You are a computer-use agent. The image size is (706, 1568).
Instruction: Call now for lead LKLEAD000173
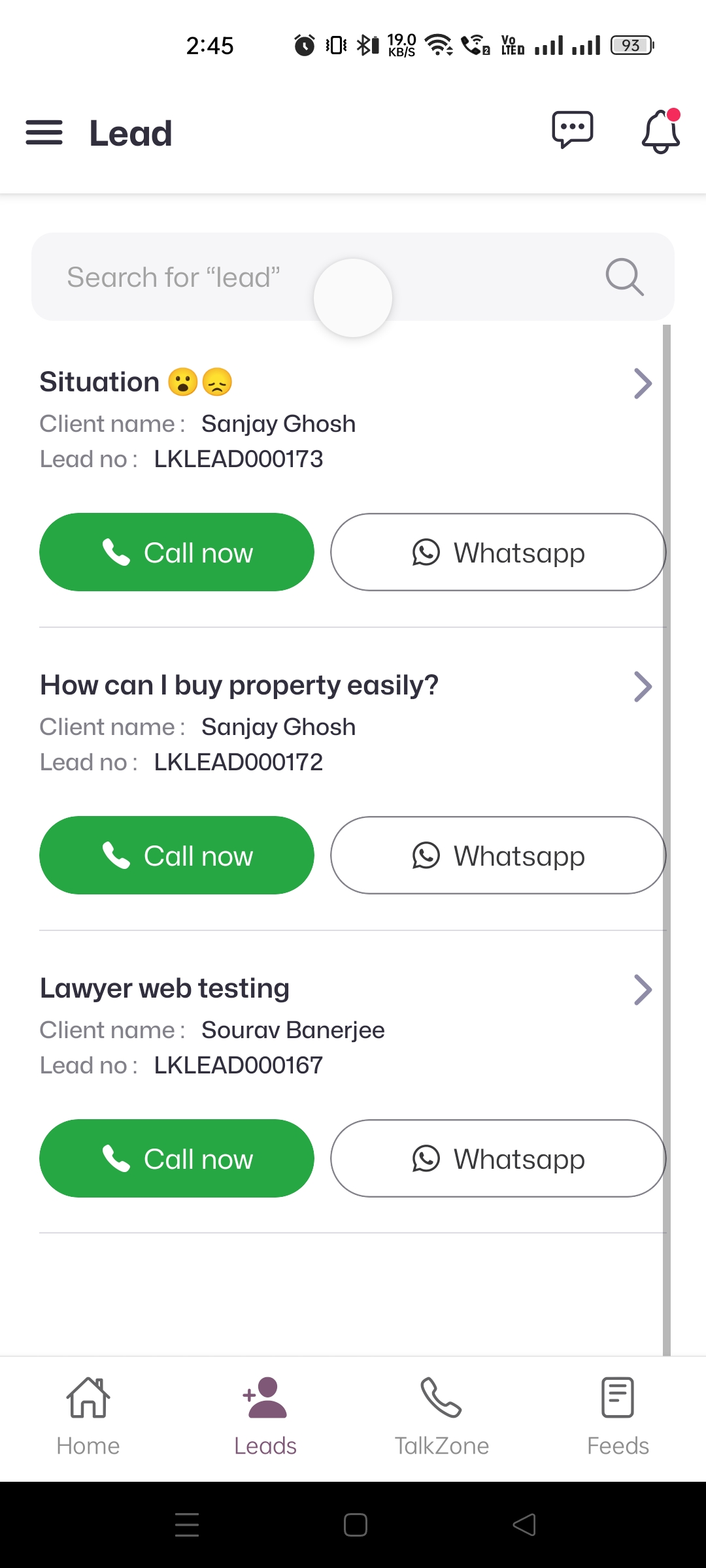click(176, 552)
